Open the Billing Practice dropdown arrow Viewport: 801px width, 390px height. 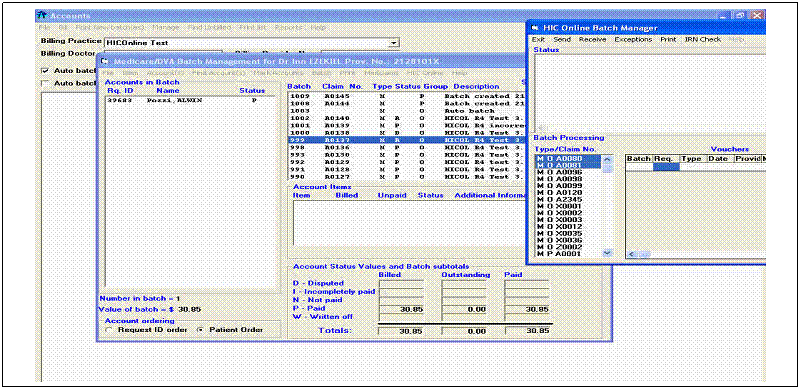pos(393,43)
